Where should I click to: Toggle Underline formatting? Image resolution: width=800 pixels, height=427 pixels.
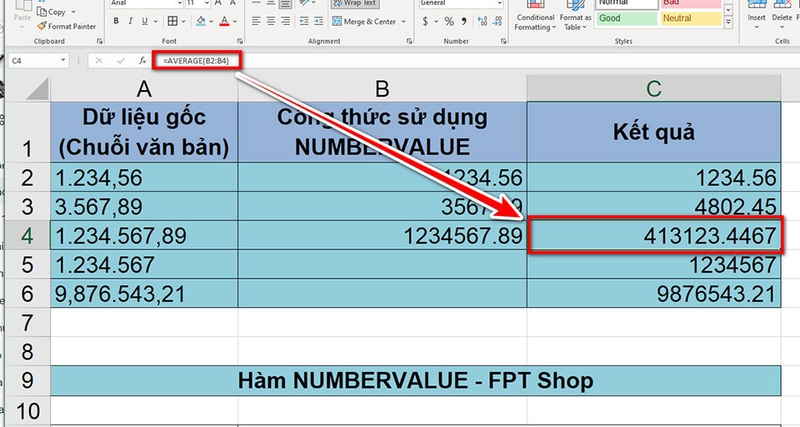144,21
